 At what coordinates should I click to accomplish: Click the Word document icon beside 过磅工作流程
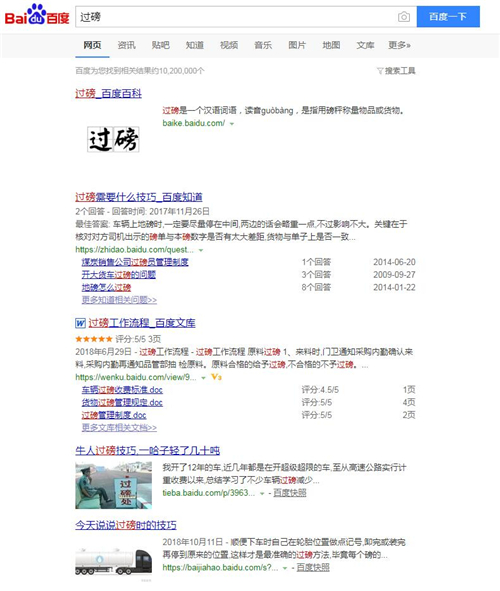pos(80,323)
